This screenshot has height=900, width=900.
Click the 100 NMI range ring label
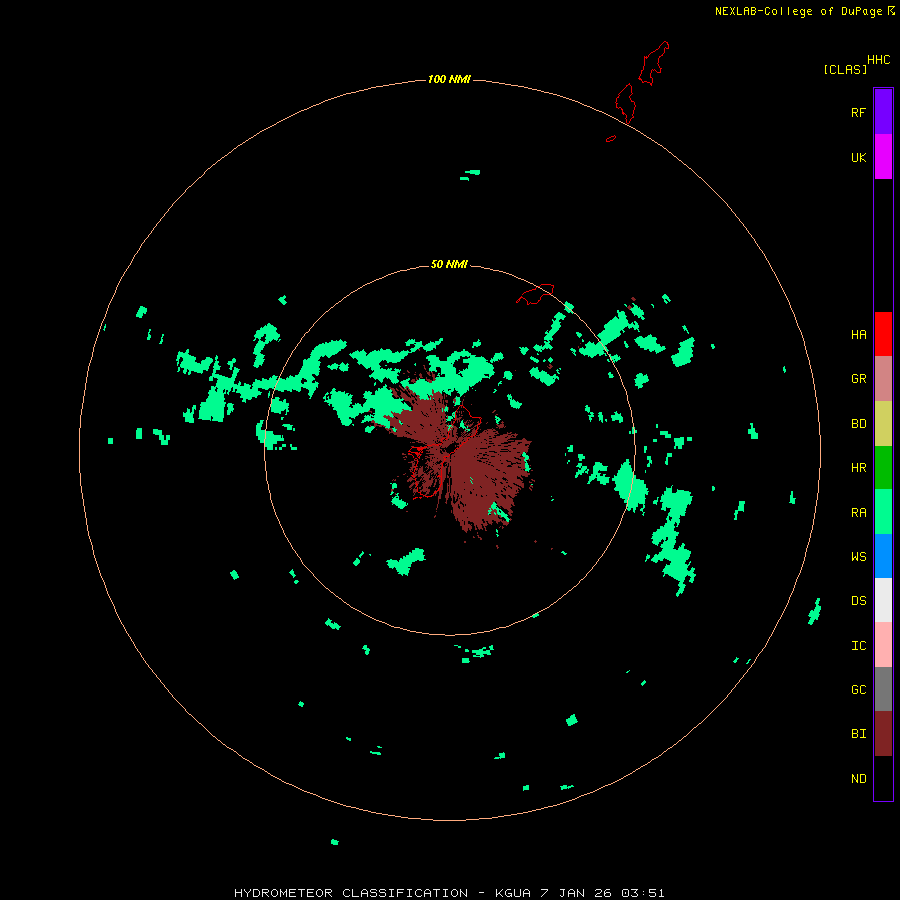tap(449, 79)
